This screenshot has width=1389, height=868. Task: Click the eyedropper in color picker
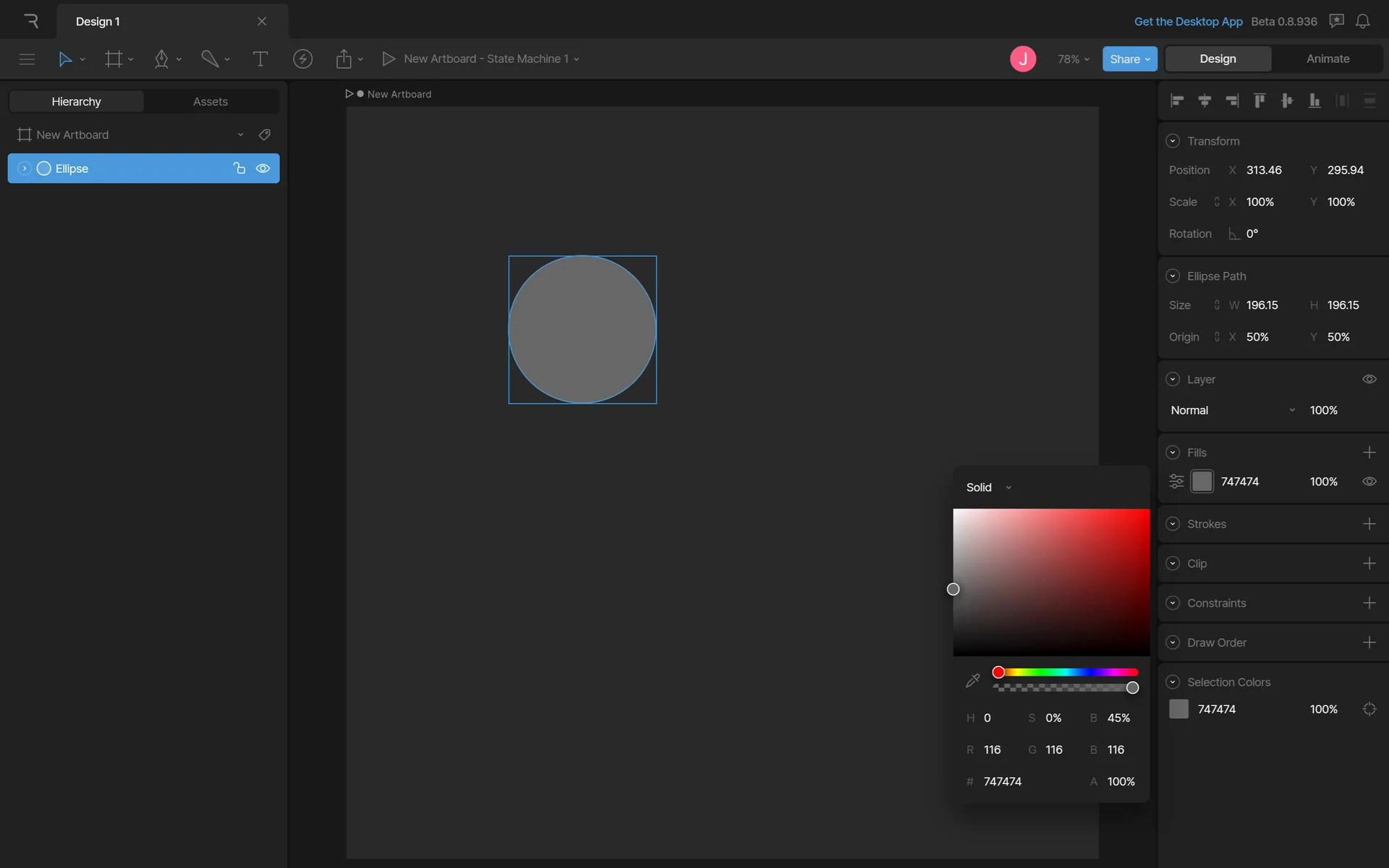(x=972, y=681)
